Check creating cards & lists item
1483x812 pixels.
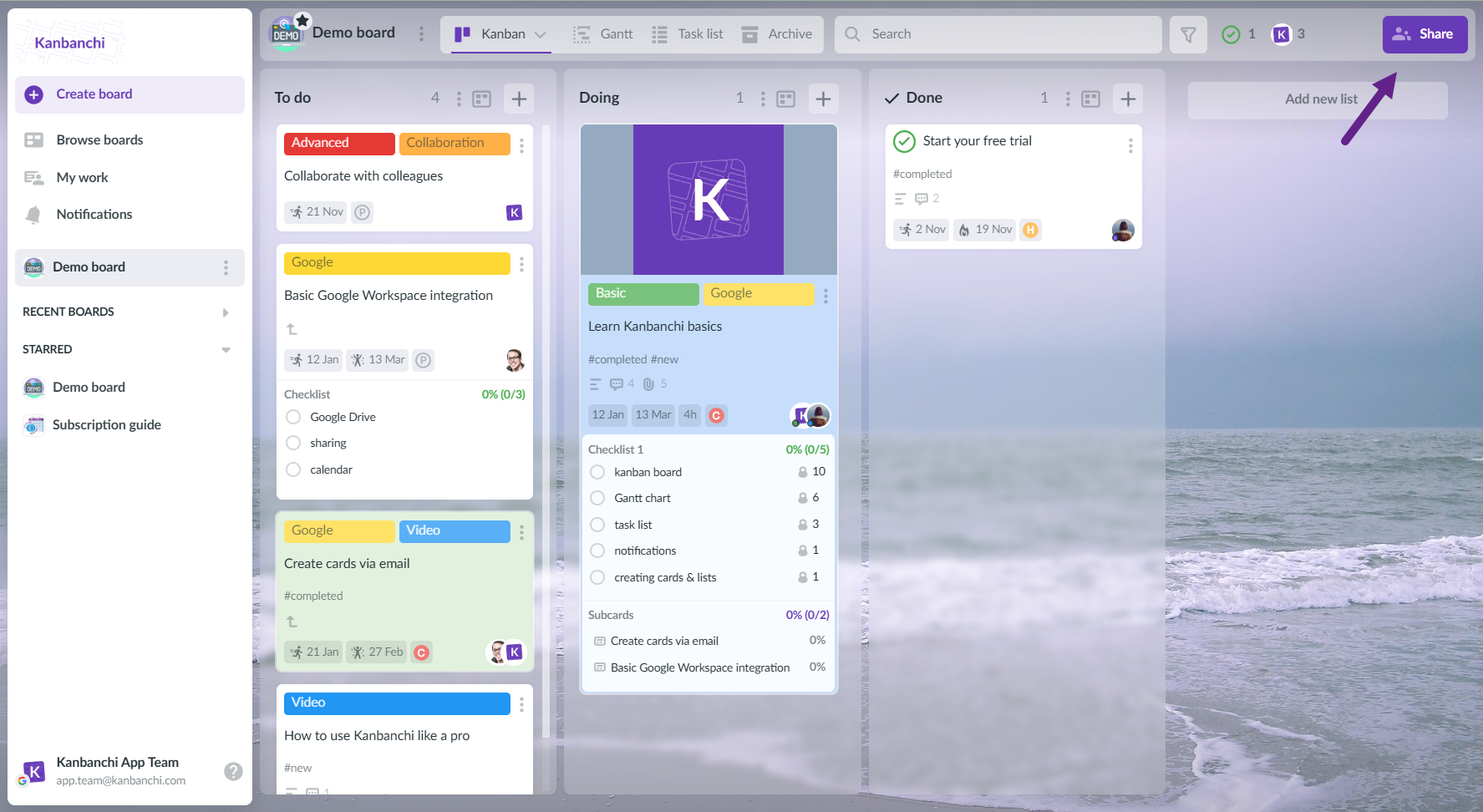point(597,577)
